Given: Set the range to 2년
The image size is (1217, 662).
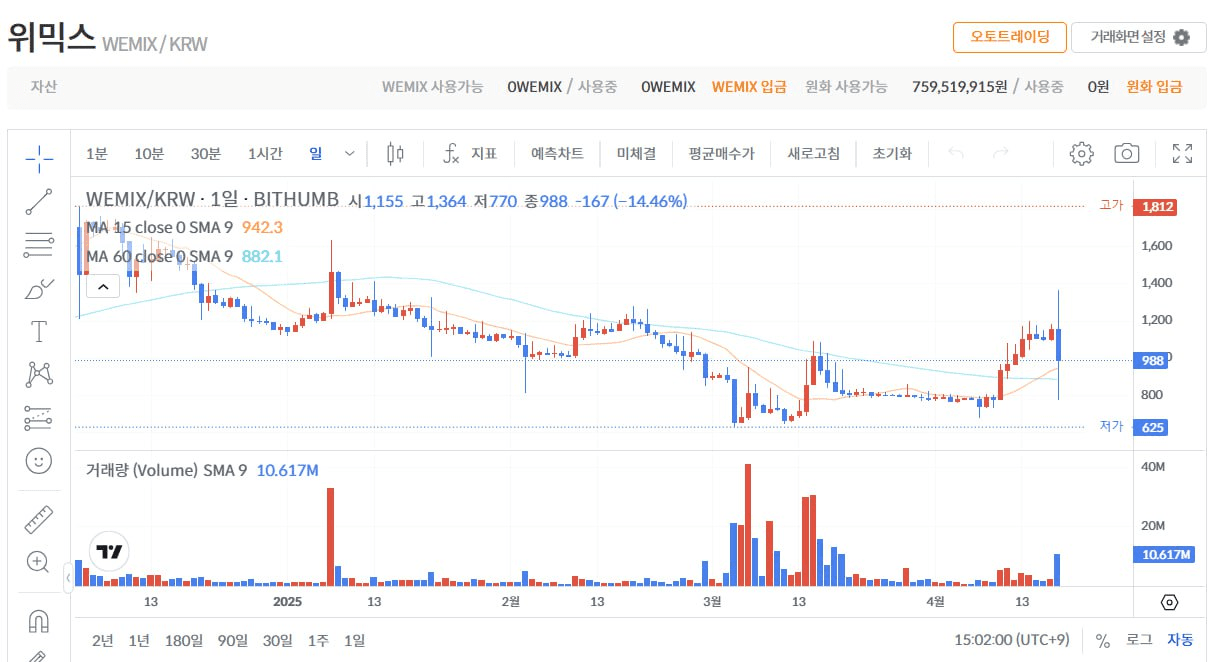Looking at the screenshot, I should [102, 640].
